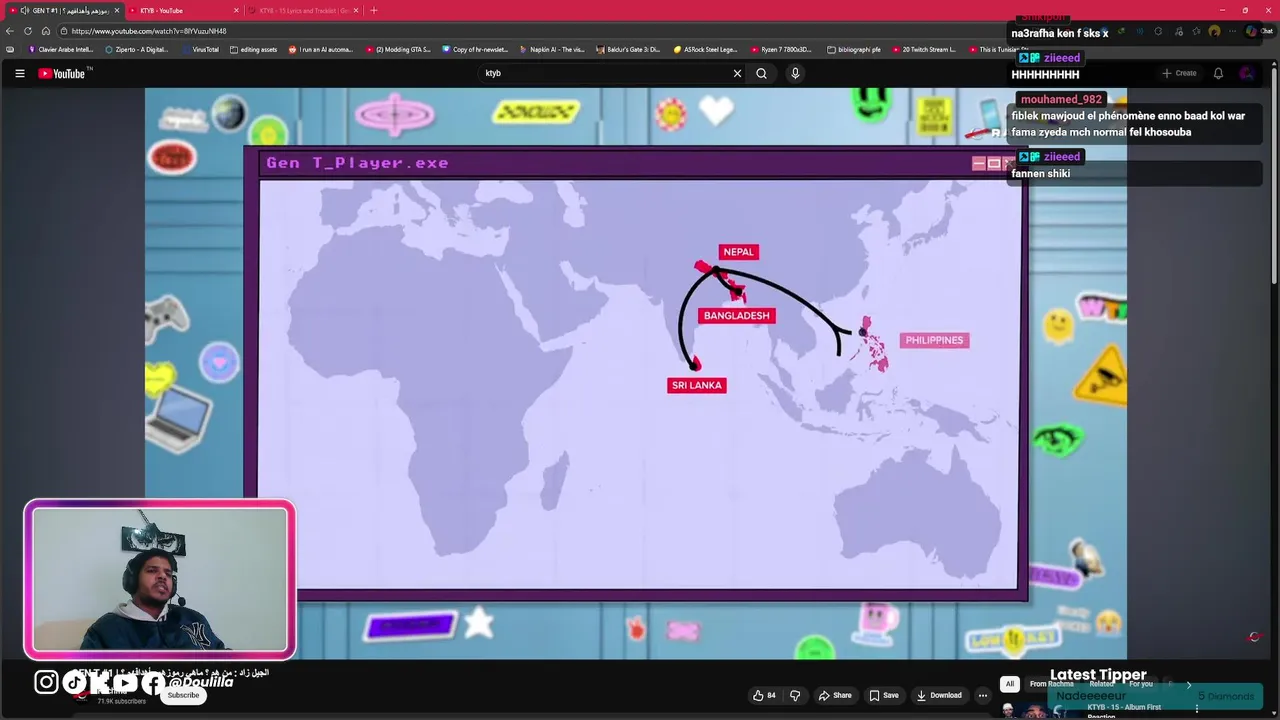Screen dimensions: 1280x720
Task: Open the YouTube hamburger guide menu
Action: (x=19, y=73)
